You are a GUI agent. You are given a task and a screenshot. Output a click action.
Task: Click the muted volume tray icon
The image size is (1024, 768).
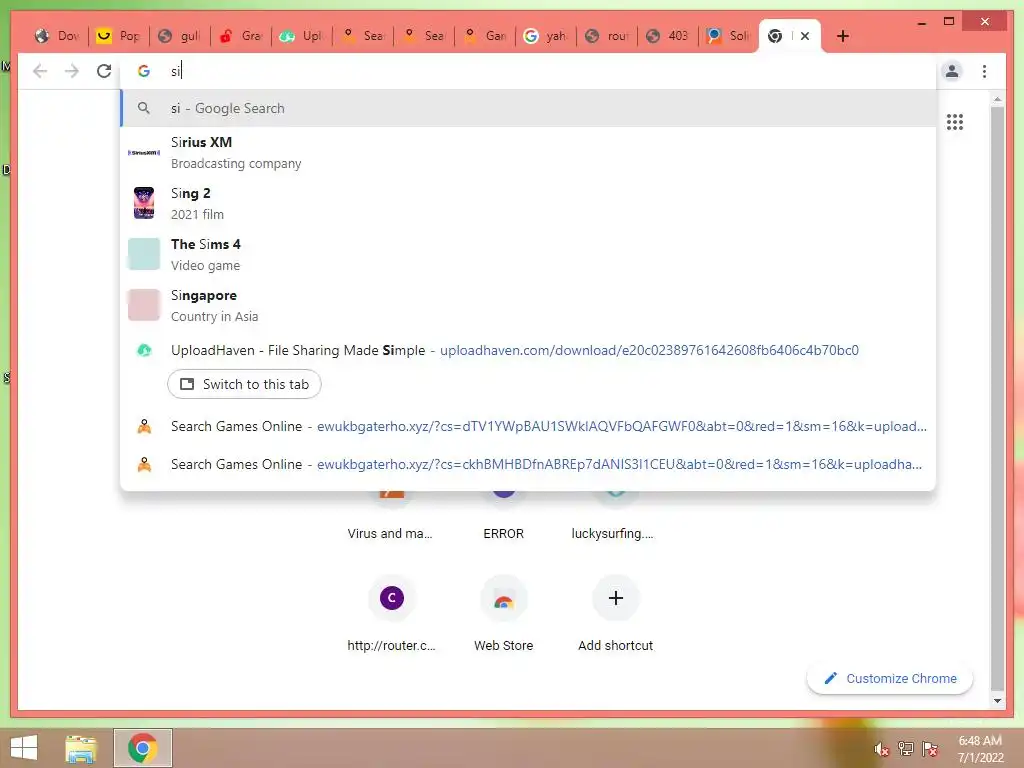click(882, 750)
